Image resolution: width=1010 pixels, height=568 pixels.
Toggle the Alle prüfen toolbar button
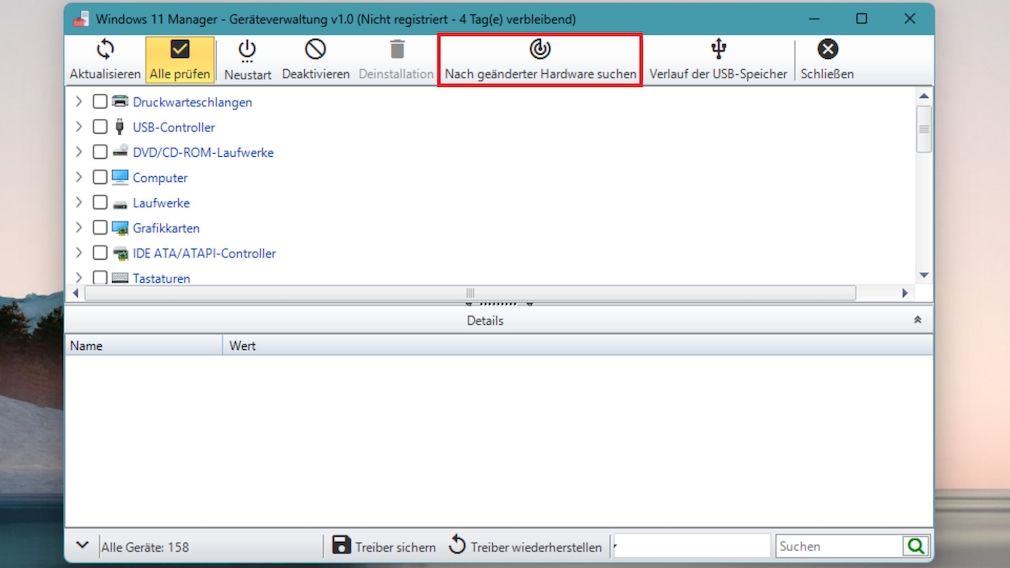click(x=180, y=50)
